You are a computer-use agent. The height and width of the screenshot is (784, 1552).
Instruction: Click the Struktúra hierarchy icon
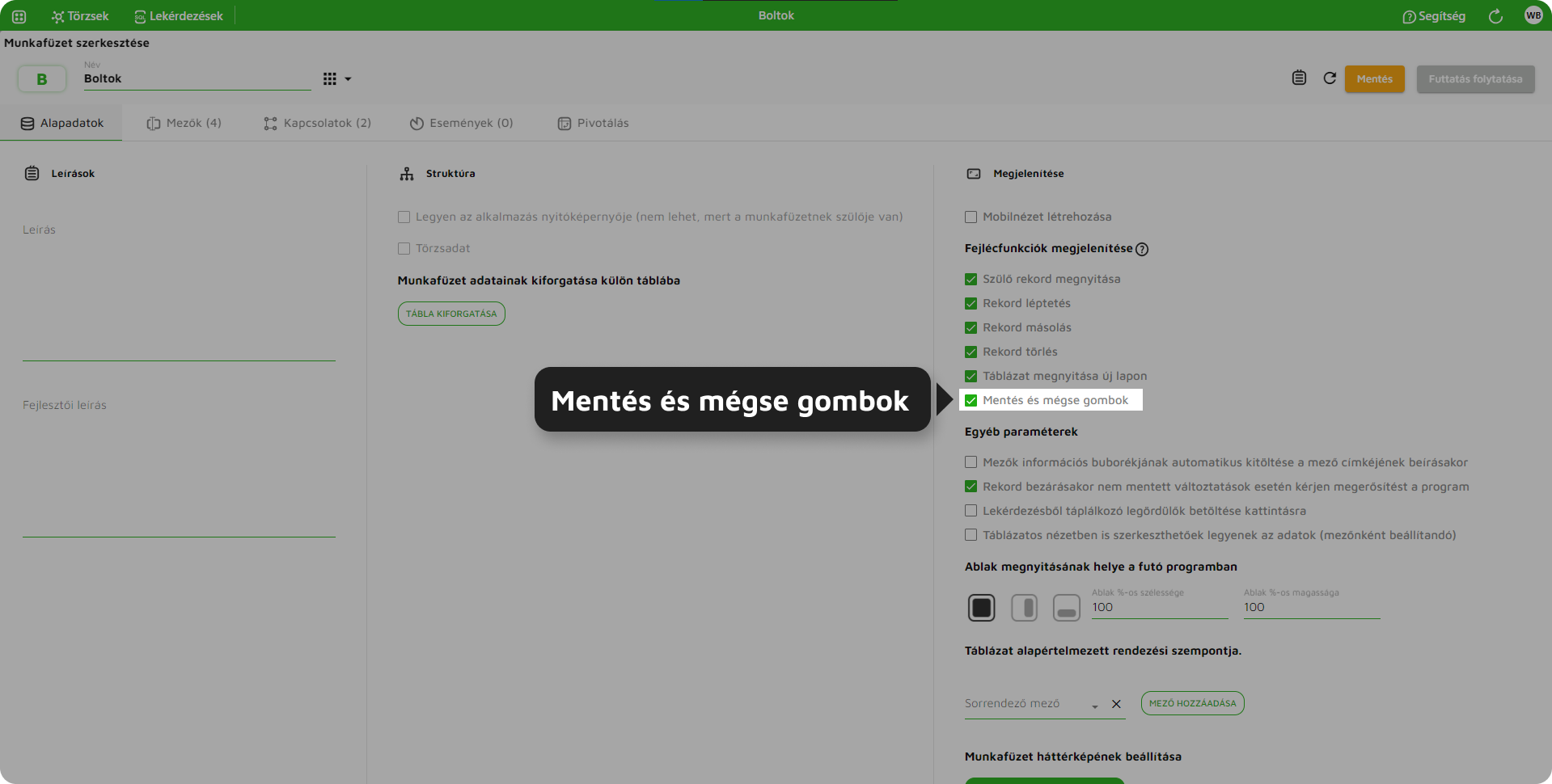pos(407,174)
